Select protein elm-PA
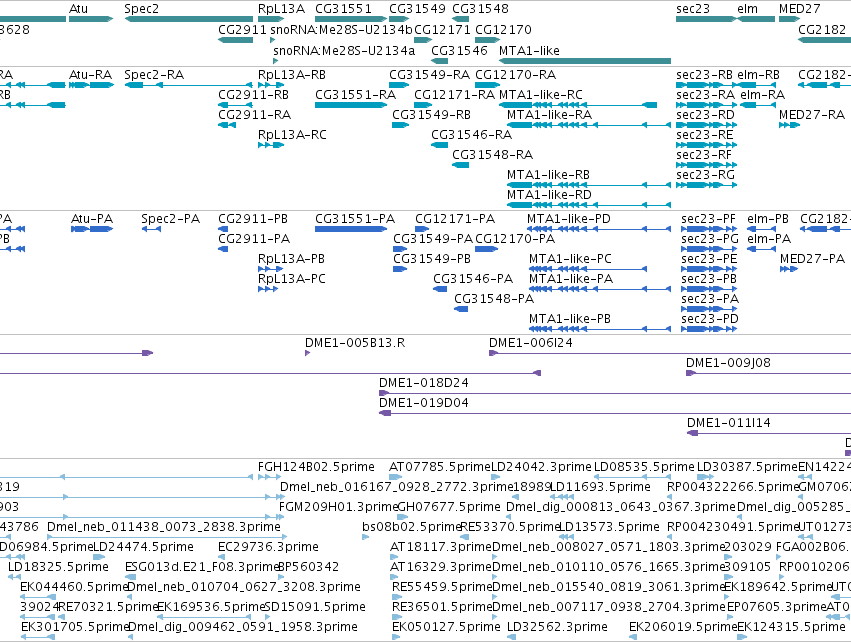The image size is (851, 642). [x=761, y=249]
